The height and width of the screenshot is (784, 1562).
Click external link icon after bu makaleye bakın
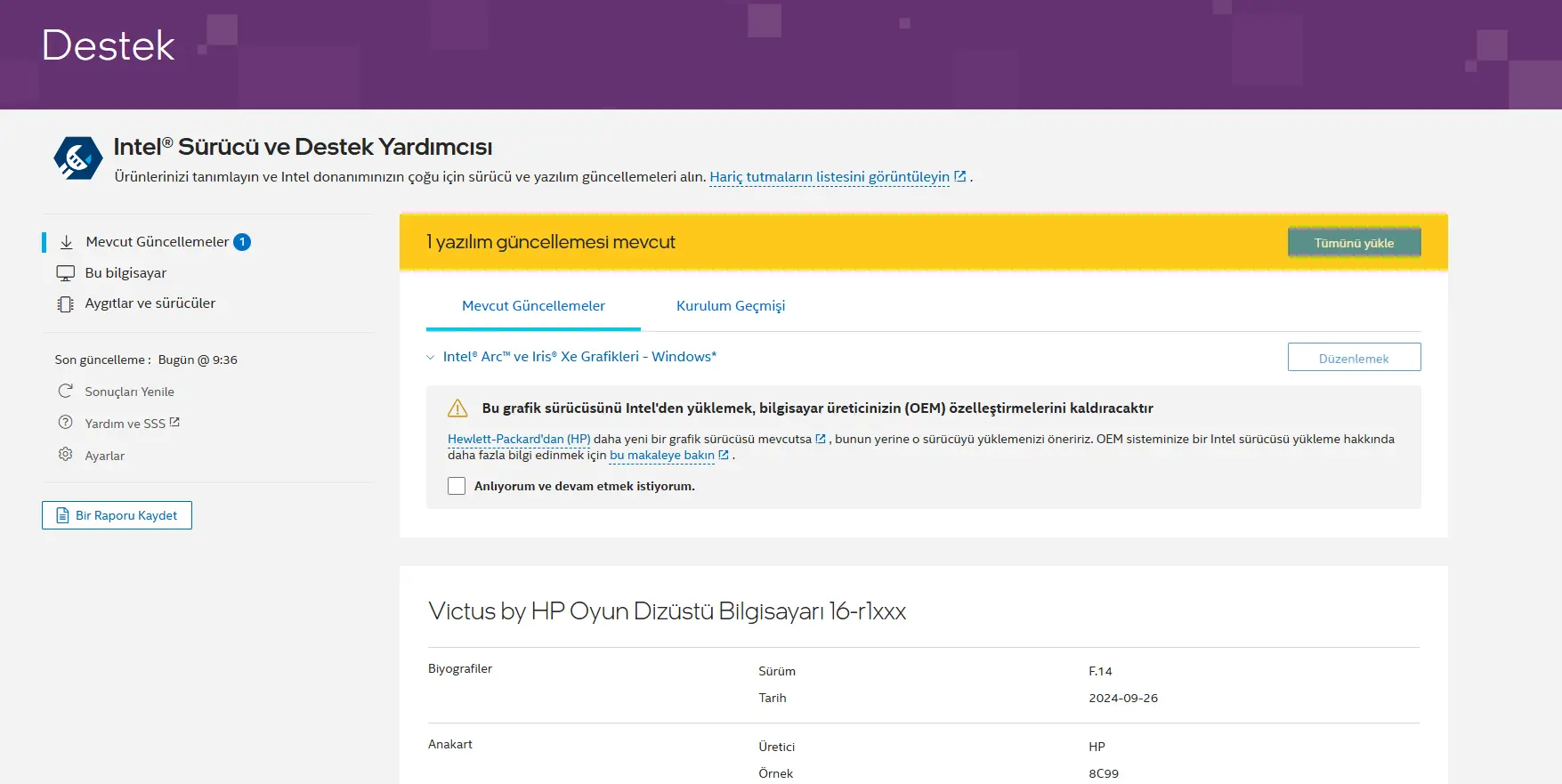click(724, 455)
